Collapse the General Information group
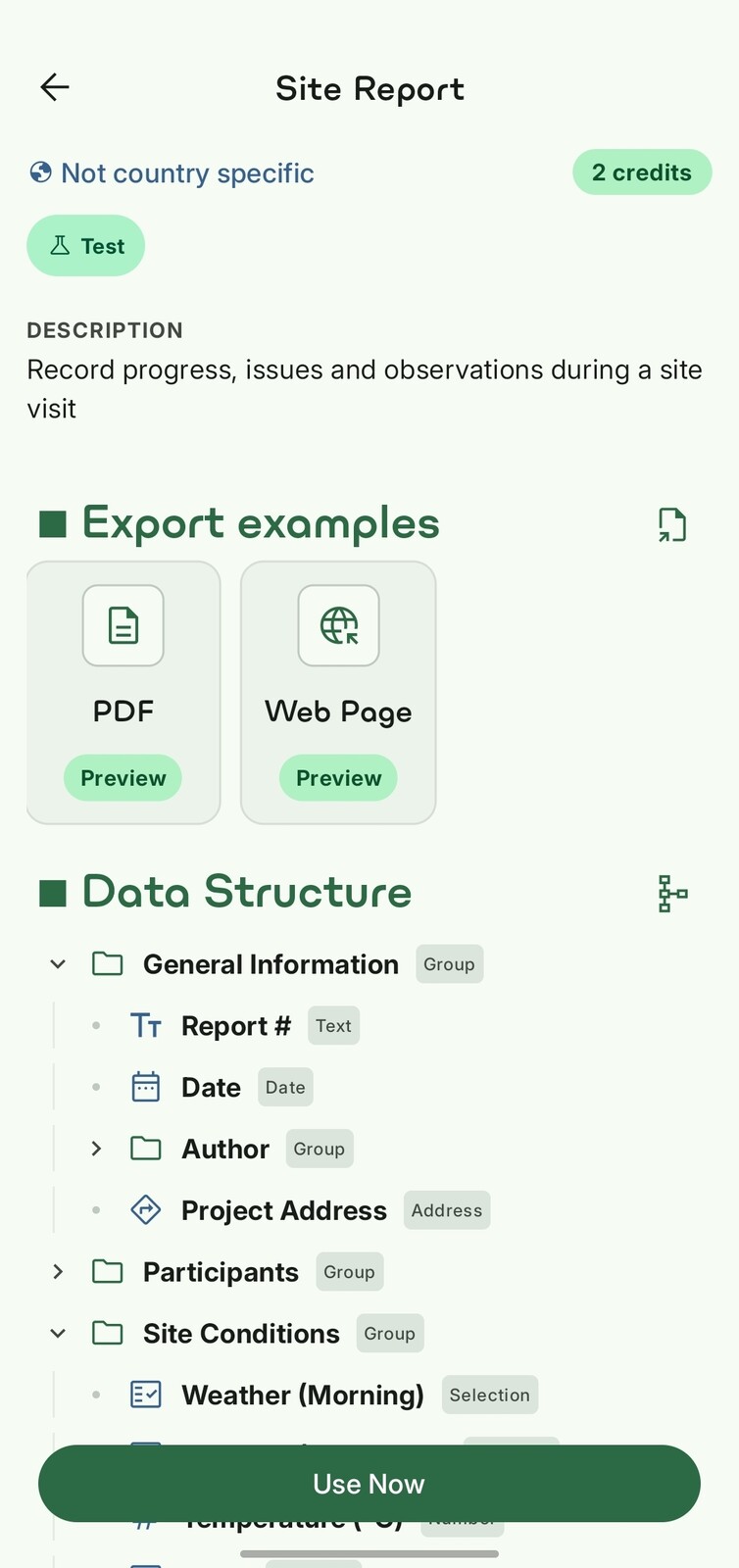Viewport: 739px width, 1568px height. (57, 963)
